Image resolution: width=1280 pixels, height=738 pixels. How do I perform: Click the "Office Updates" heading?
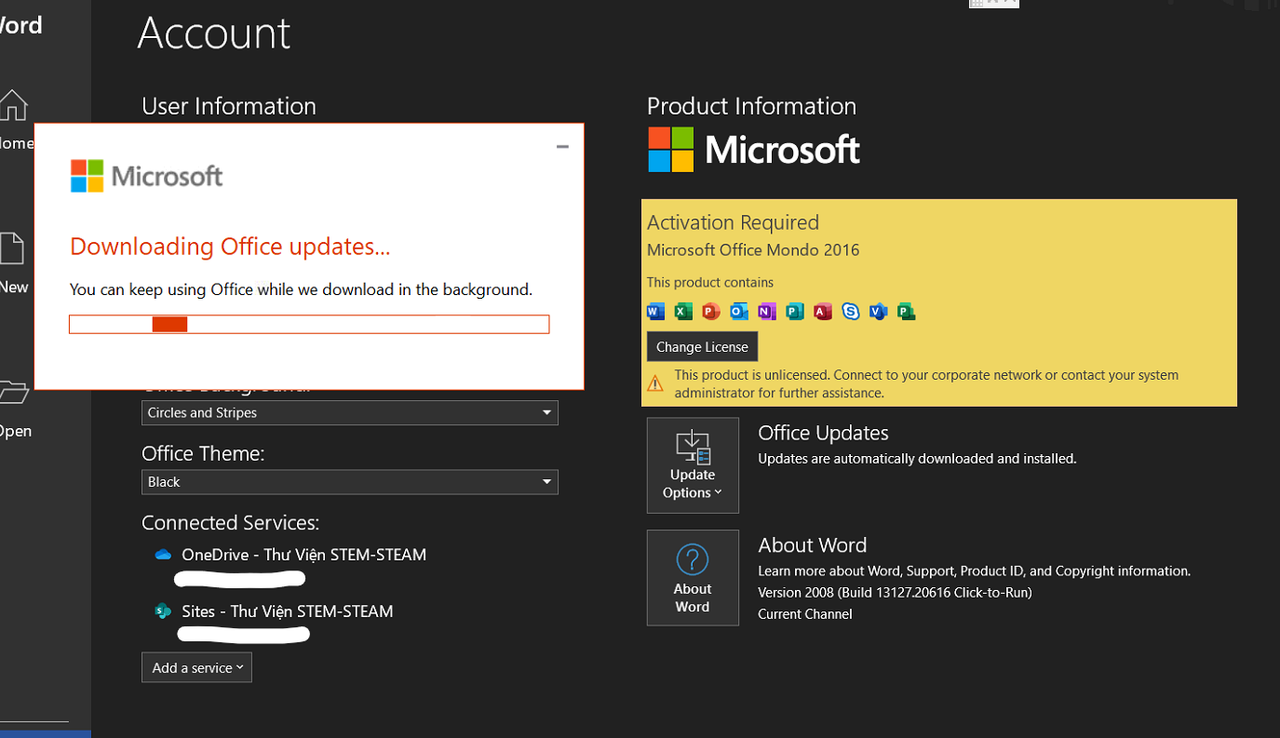point(823,433)
